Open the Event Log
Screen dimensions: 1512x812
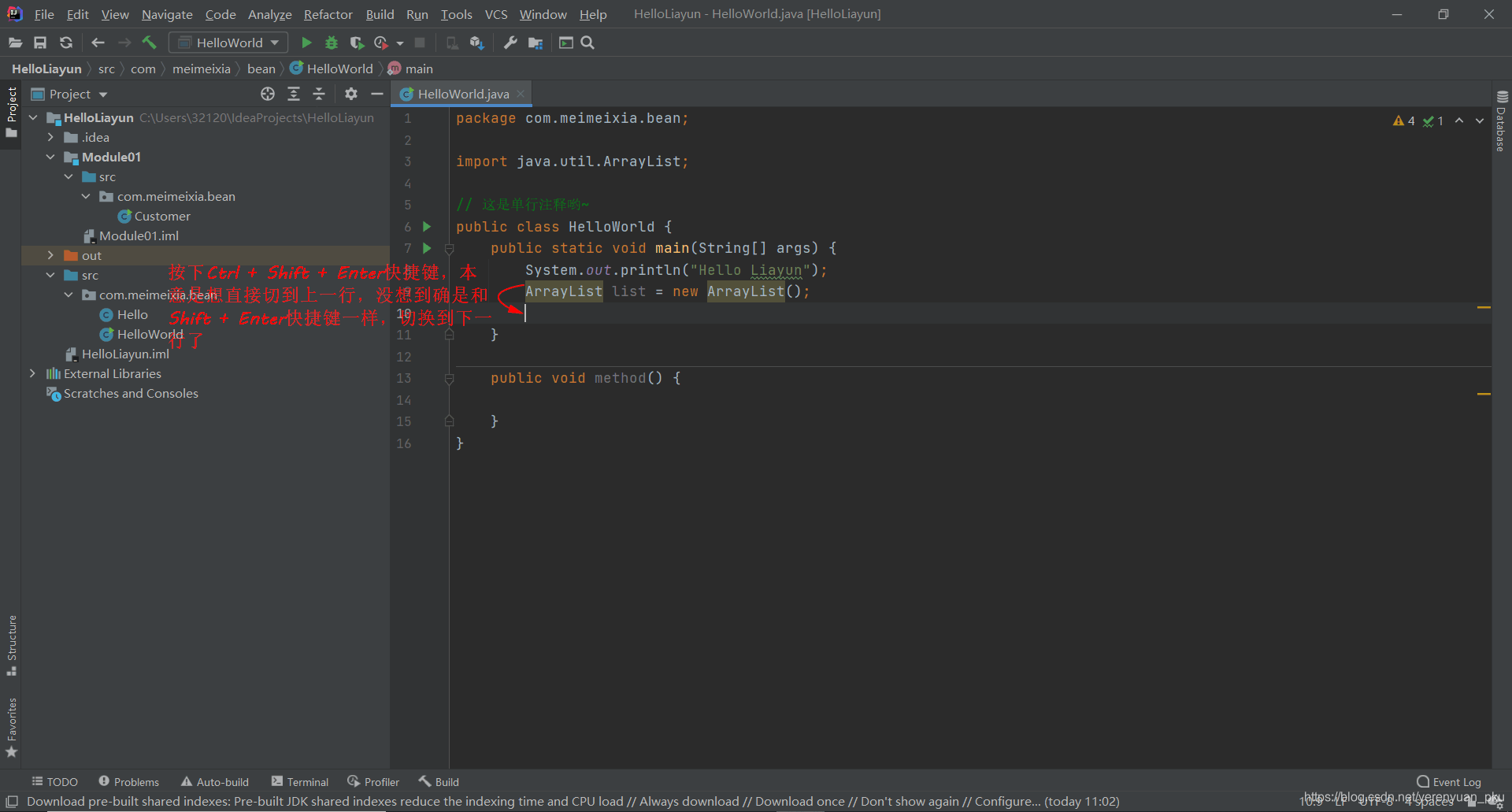click(x=1448, y=781)
